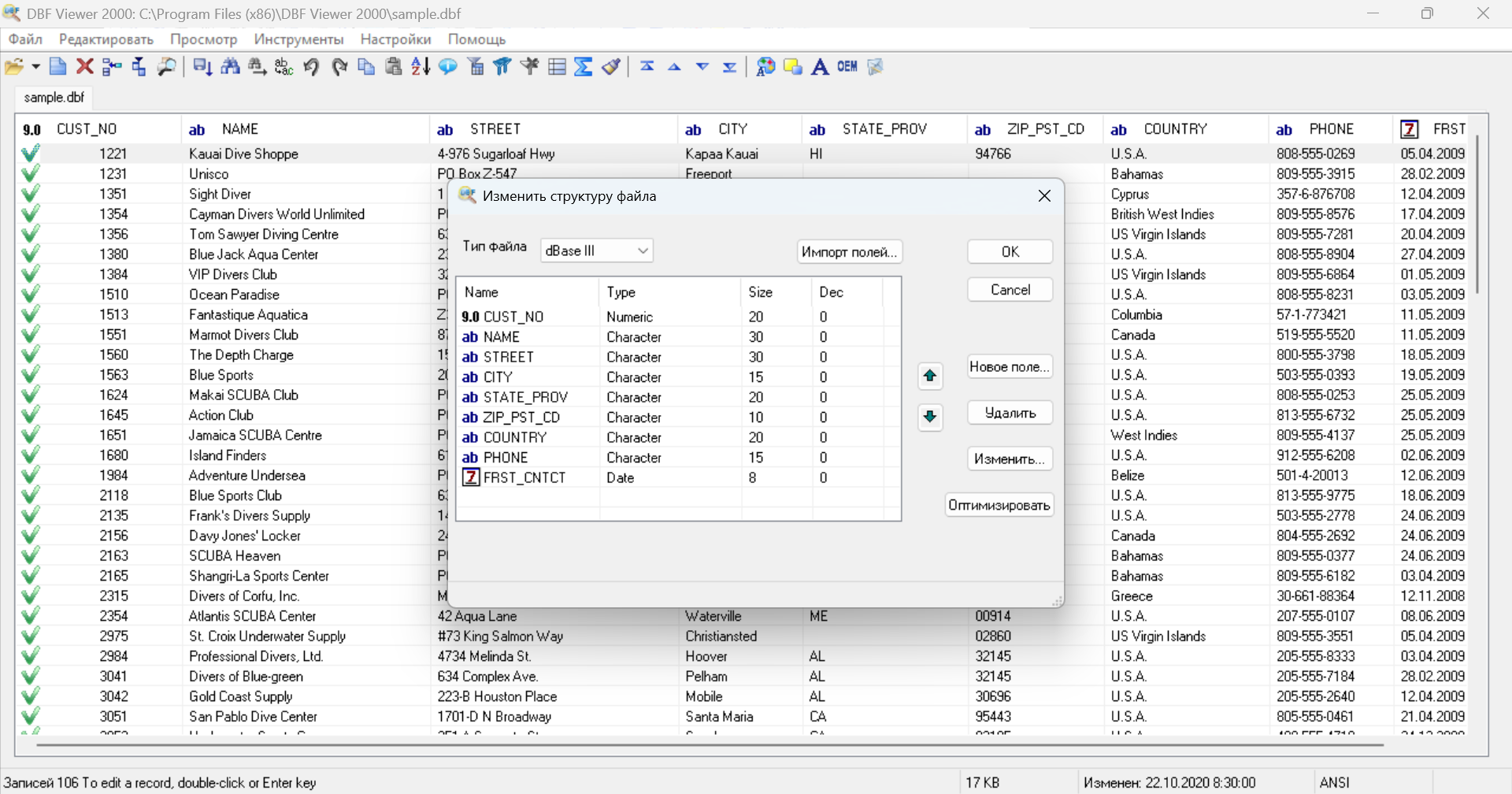Open the file type dBase III dropdown

(597, 250)
